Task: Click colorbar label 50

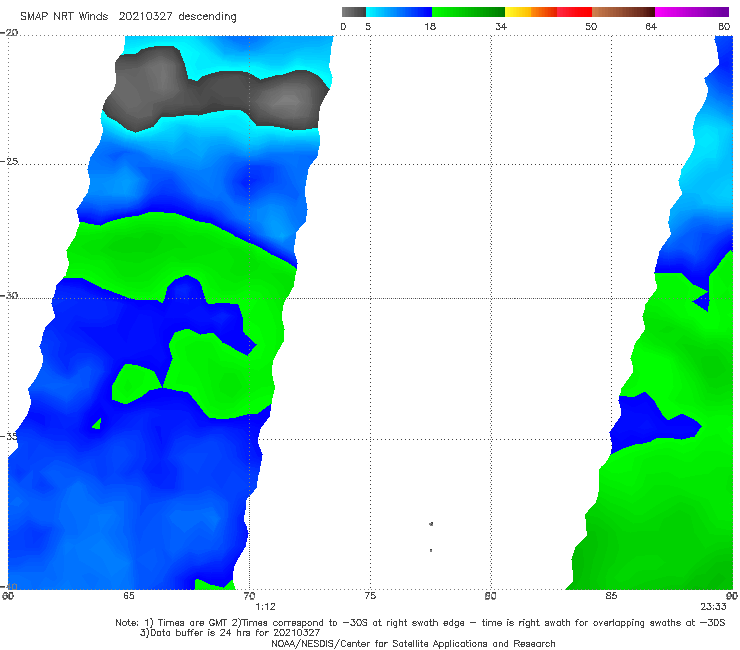Action: [591, 27]
